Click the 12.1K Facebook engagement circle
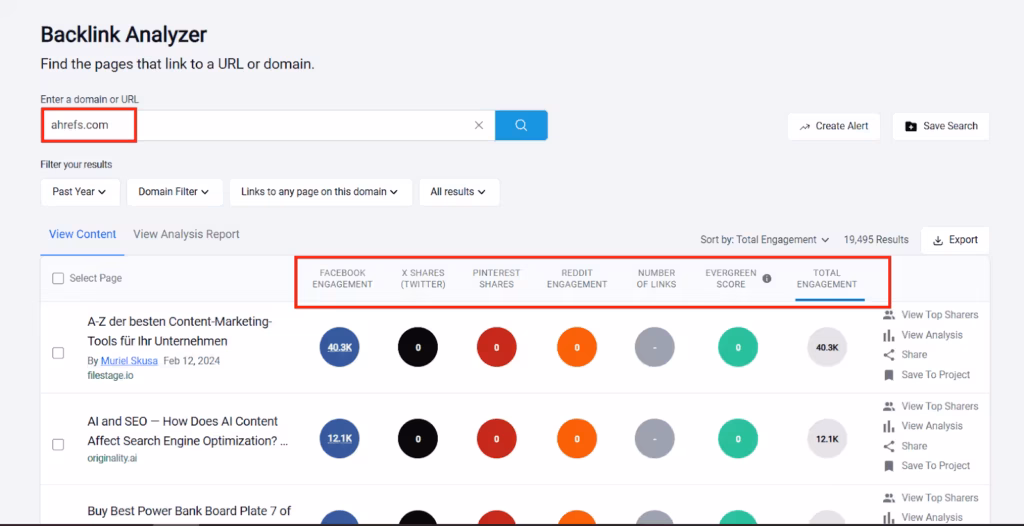This screenshot has height=526, width=1024. (340, 438)
